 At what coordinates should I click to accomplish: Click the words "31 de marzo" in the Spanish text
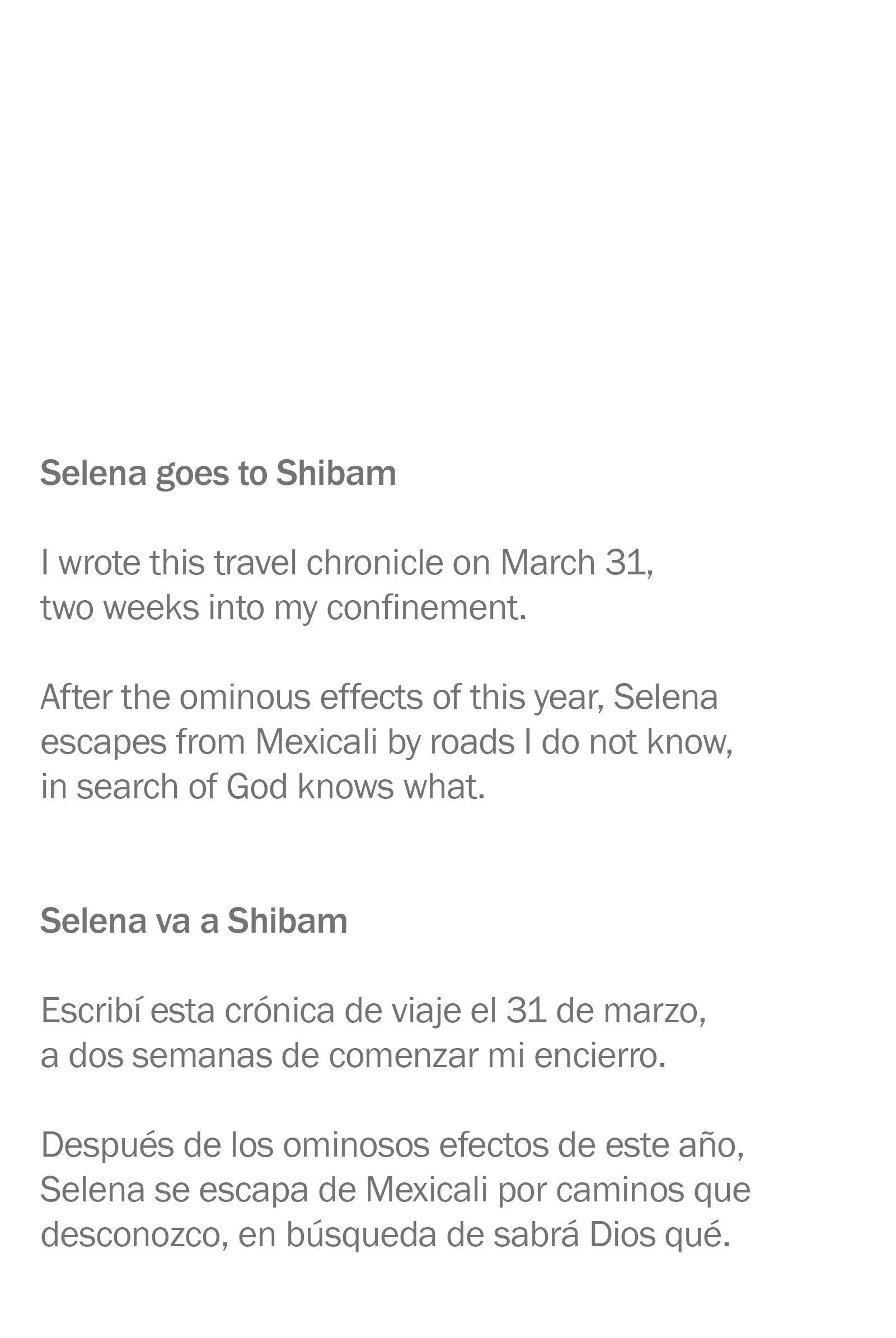pos(605,1010)
